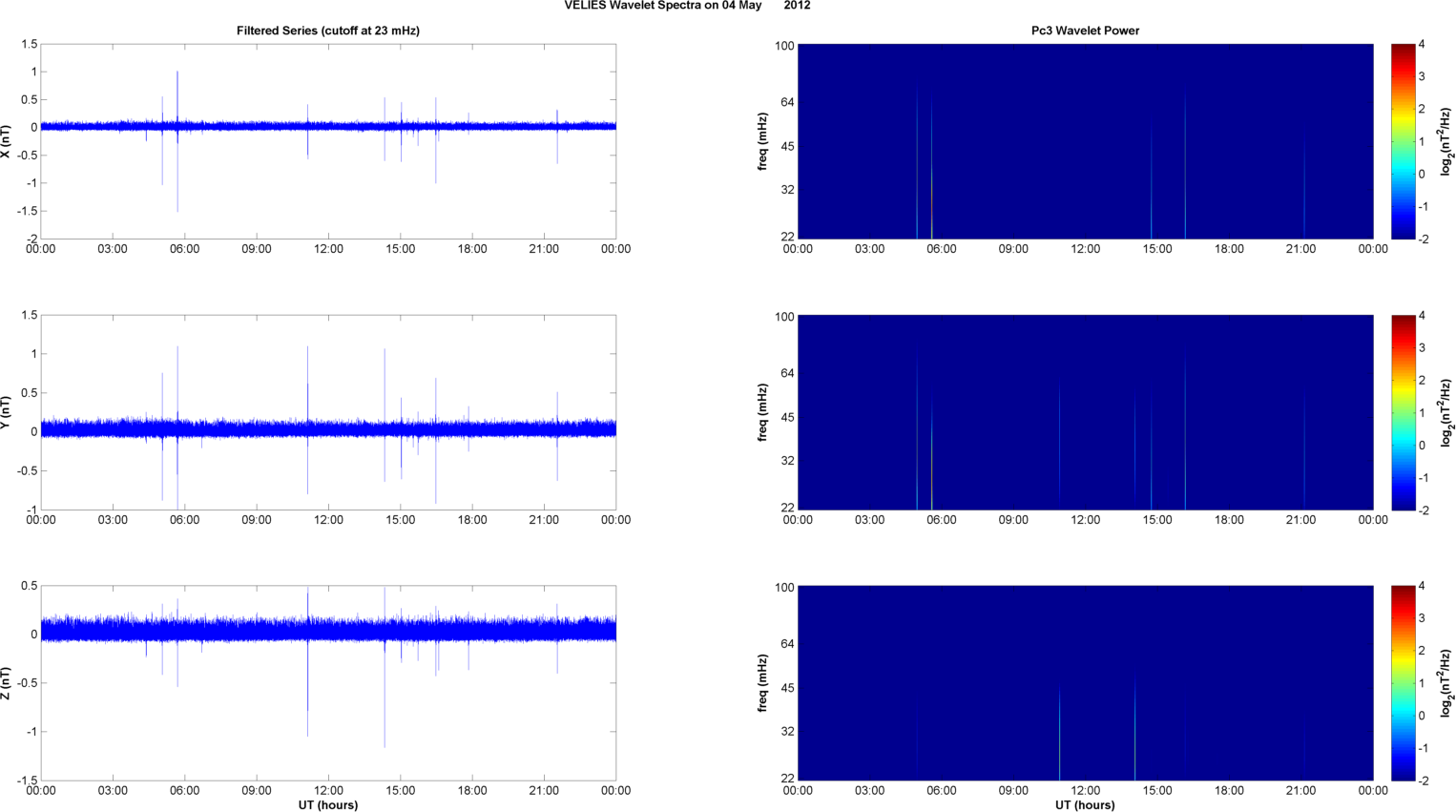Select the bottom colorbar's log2(nT²/Hz) label
The height and width of the screenshot is (812, 1456).
click(1446, 683)
